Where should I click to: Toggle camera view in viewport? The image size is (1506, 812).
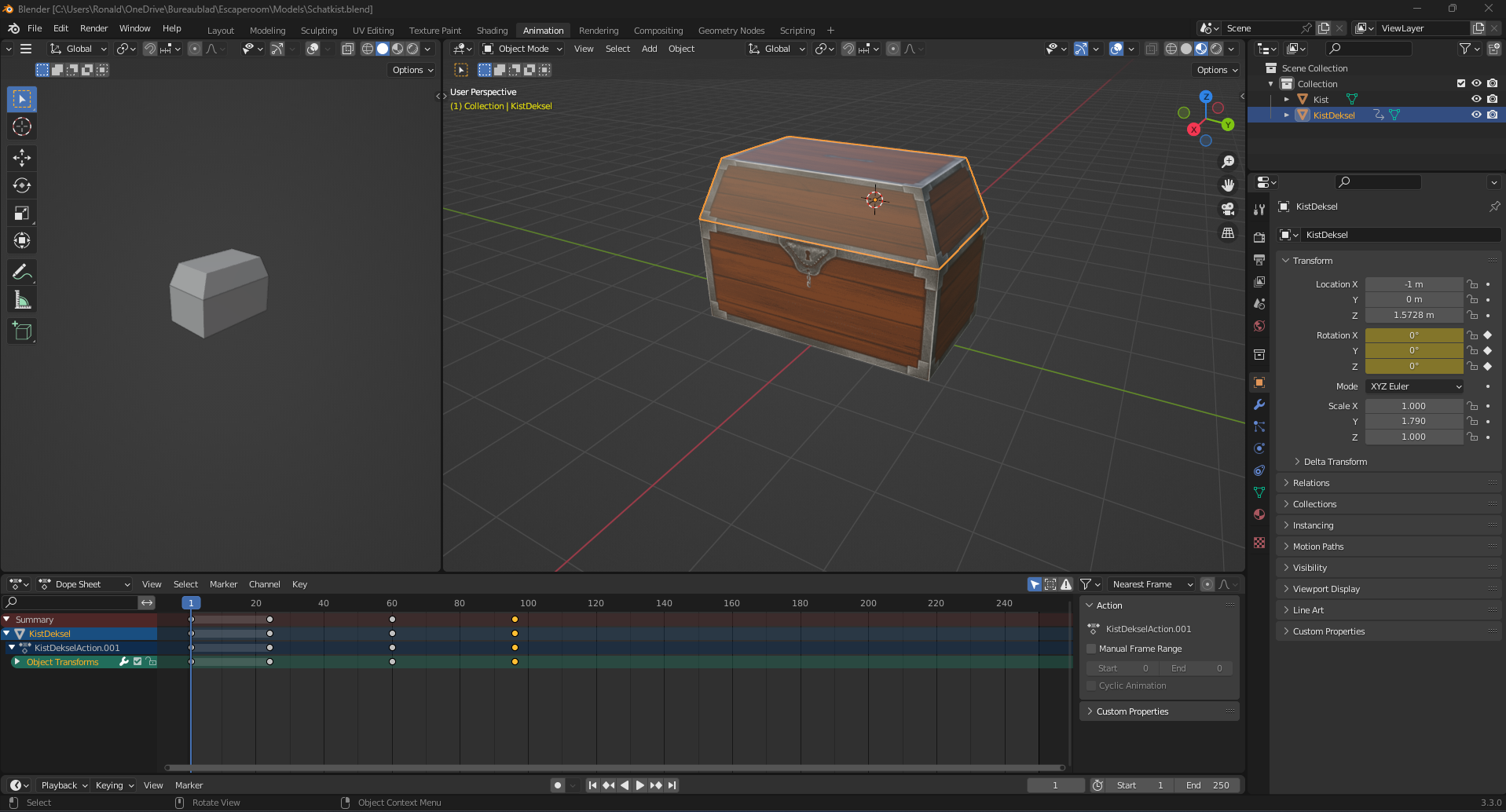pyautogui.click(x=1227, y=209)
